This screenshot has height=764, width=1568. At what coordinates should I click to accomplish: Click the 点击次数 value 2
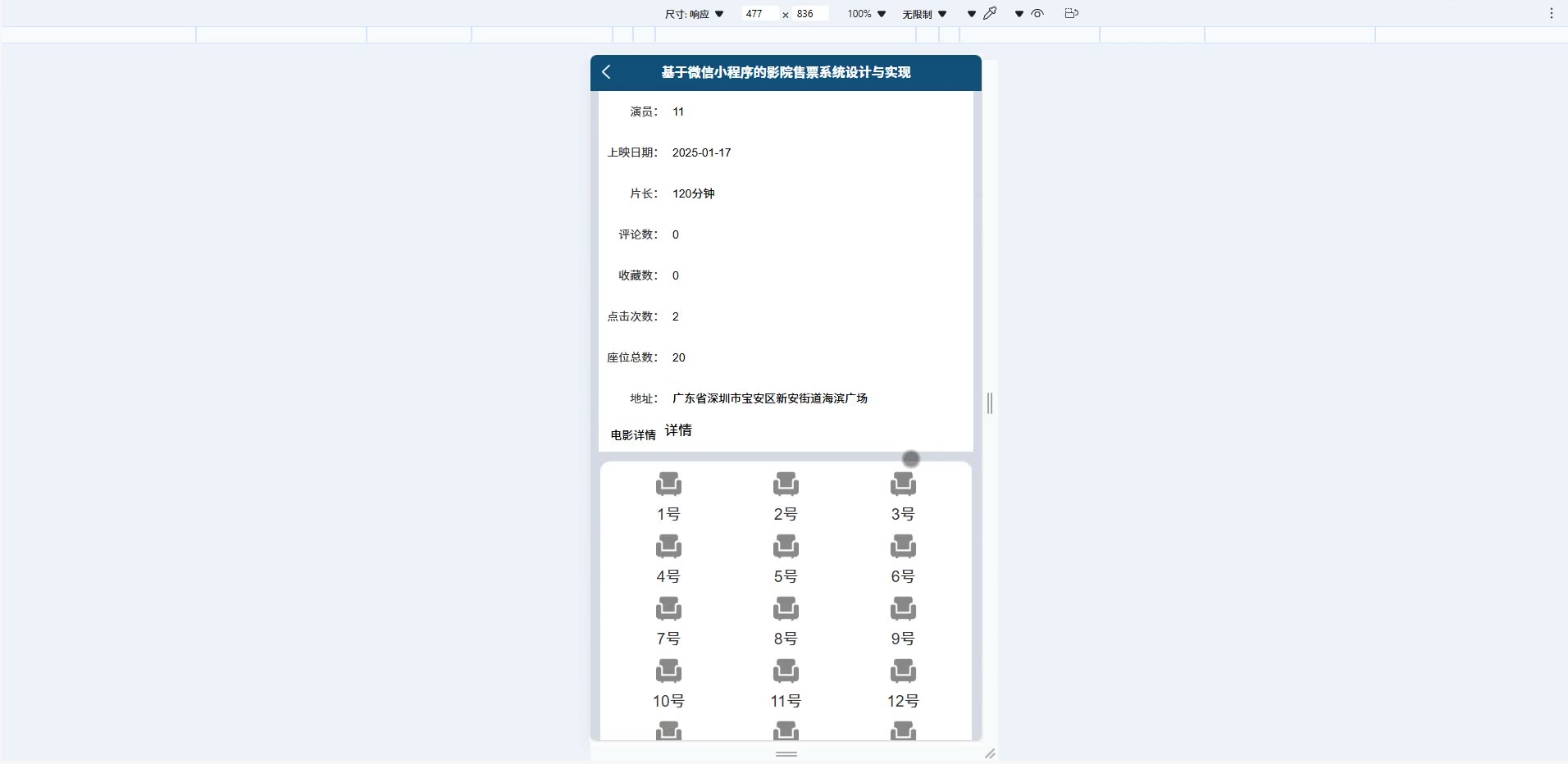coord(675,316)
